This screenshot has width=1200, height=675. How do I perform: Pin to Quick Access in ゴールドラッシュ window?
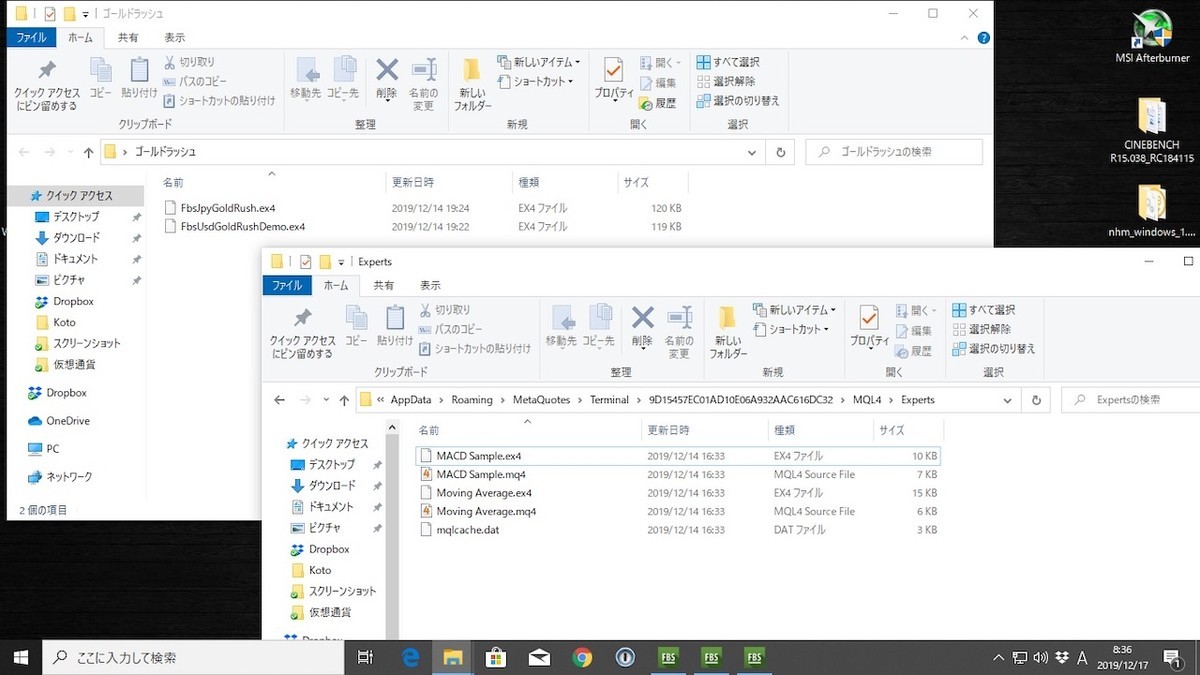[46, 85]
